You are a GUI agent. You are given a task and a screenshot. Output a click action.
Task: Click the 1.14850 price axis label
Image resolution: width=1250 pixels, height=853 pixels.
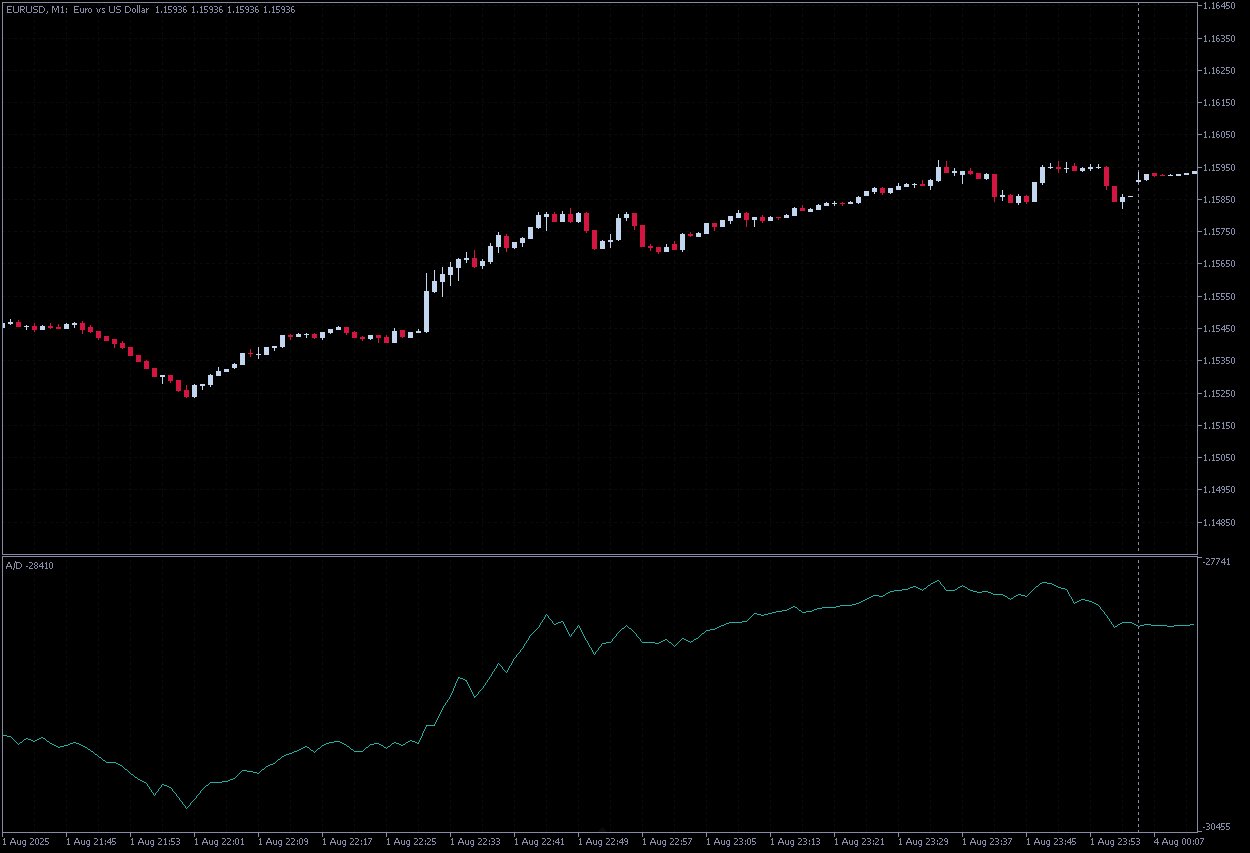click(1221, 522)
